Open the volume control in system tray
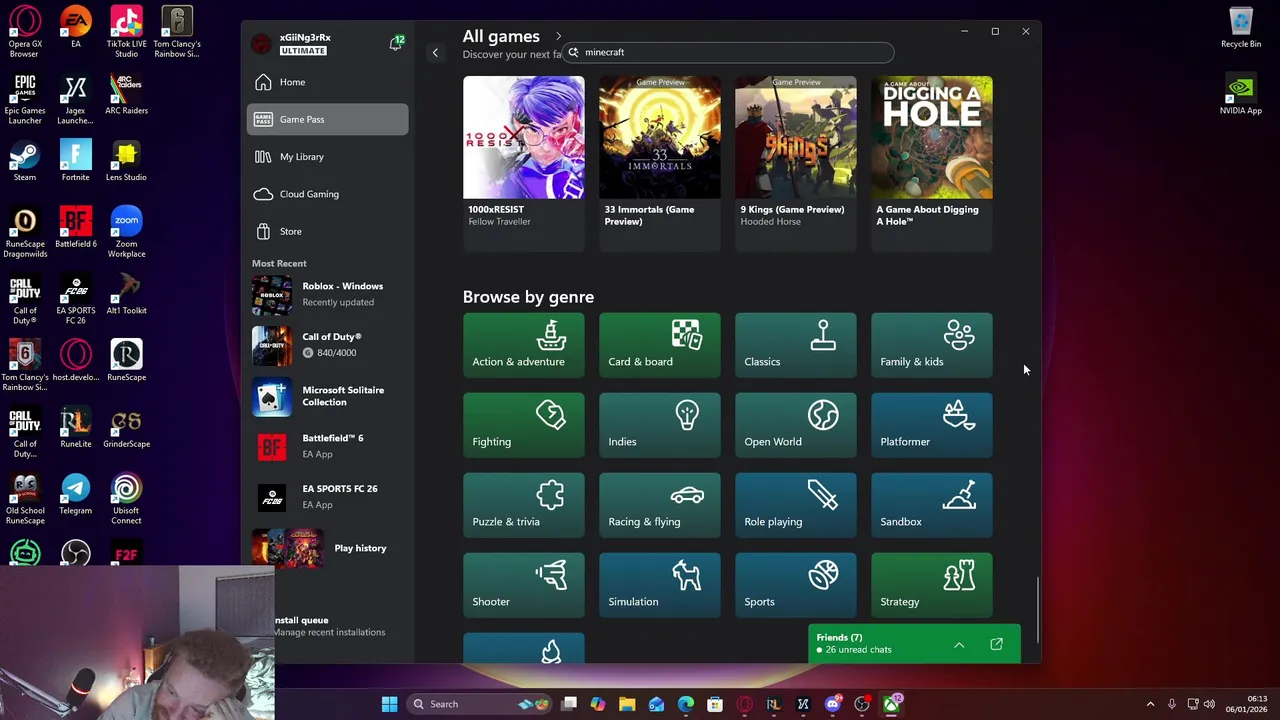The width and height of the screenshot is (1280, 720). click(1209, 704)
